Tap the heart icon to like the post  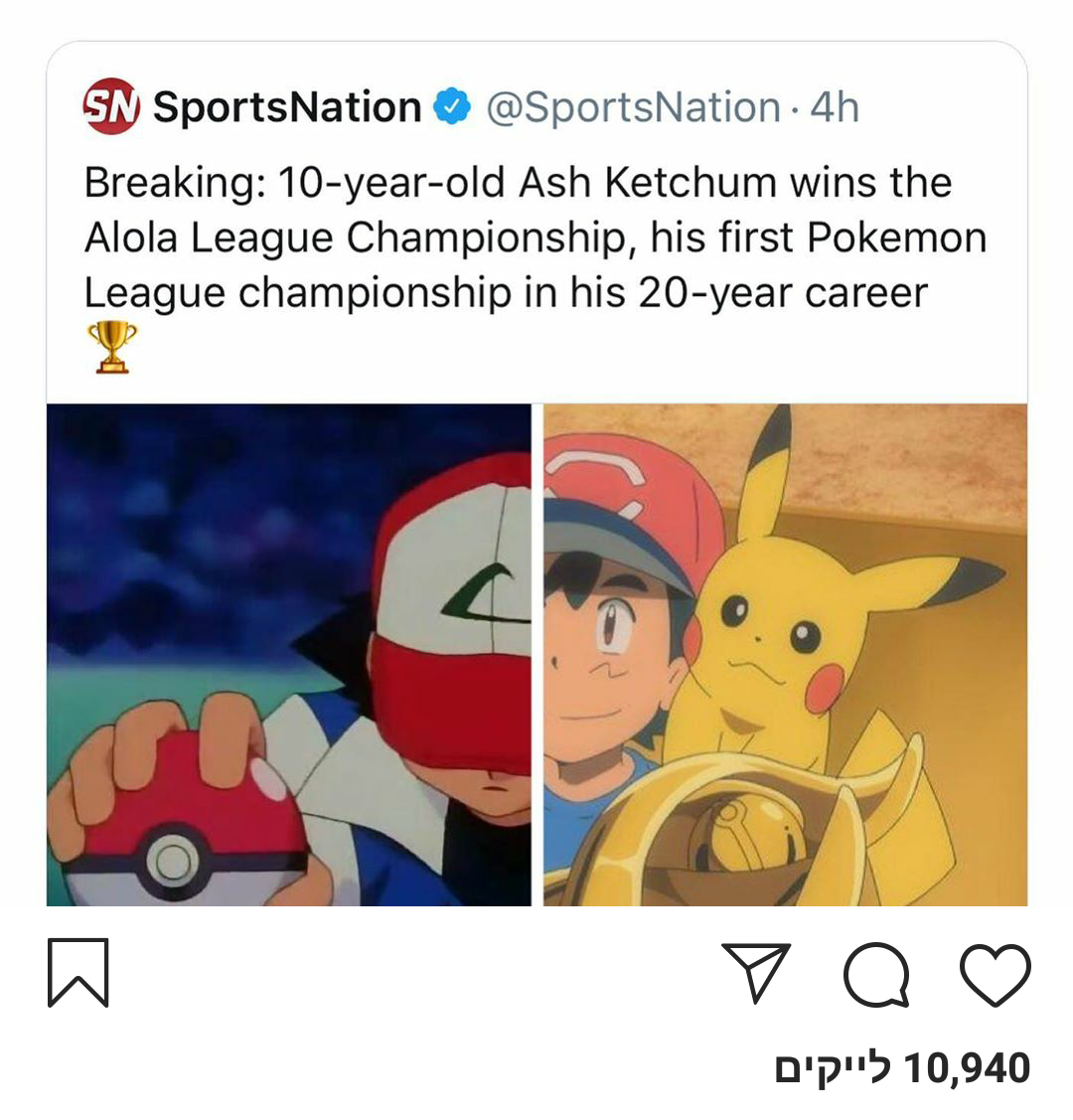click(995, 975)
